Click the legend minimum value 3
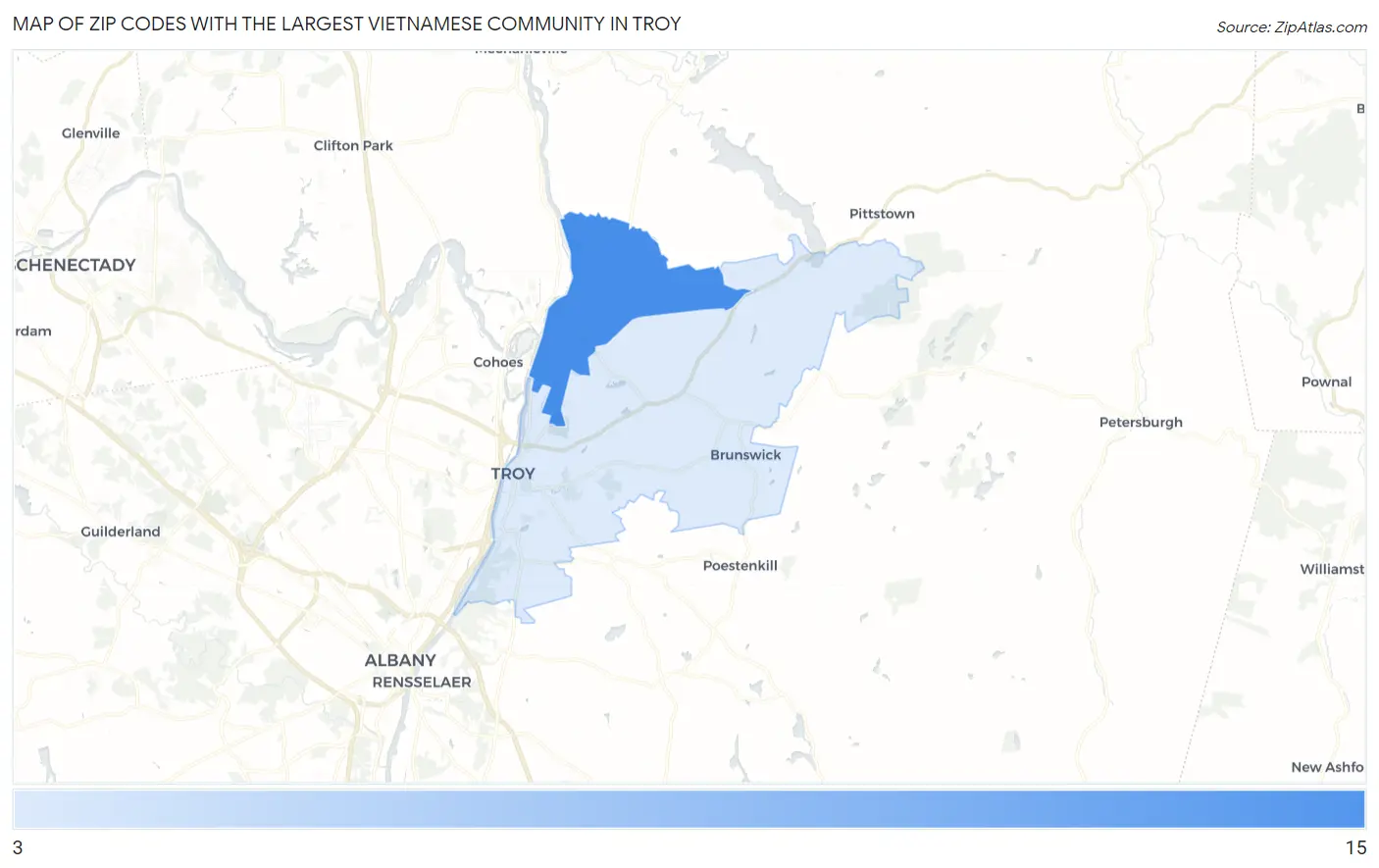The width and height of the screenshot is (1379, 868). pyautogui.click(x=18, y=847)
